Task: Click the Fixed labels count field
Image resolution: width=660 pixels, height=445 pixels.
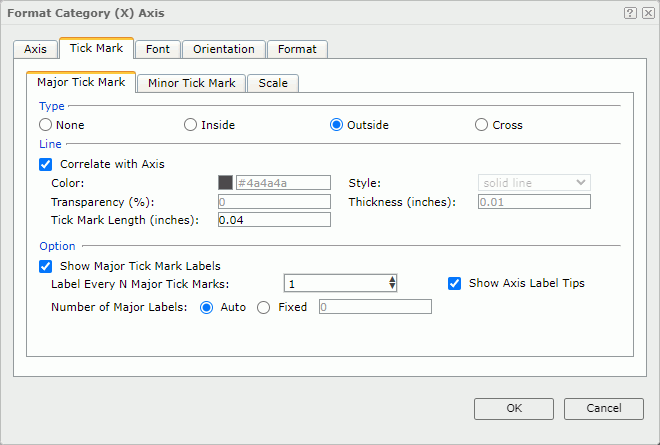Action: [375, 307]
